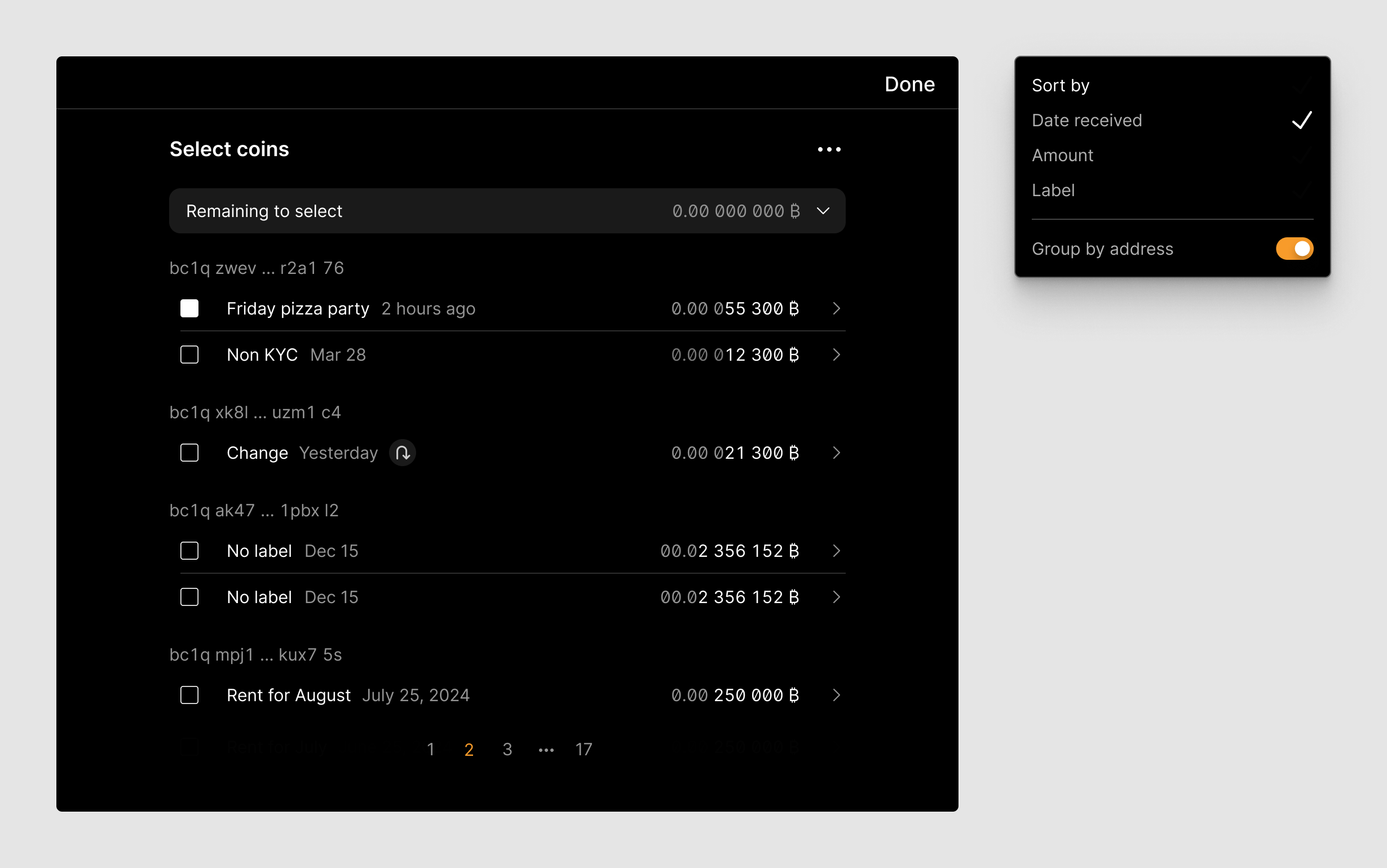Image resolution: width=1387 pixels, height=868 pixels.
Task: Click the Remaining to select label
Action: point(264,211)
